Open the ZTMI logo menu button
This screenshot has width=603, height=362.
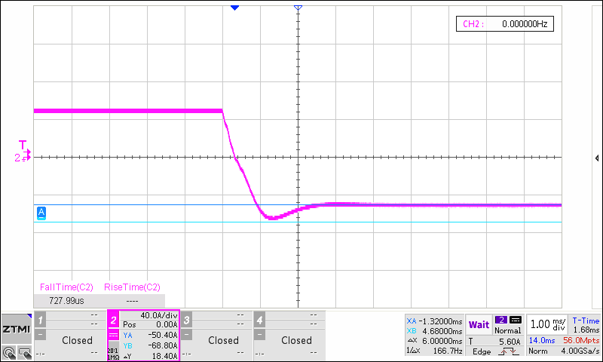[x=17, y=329]
